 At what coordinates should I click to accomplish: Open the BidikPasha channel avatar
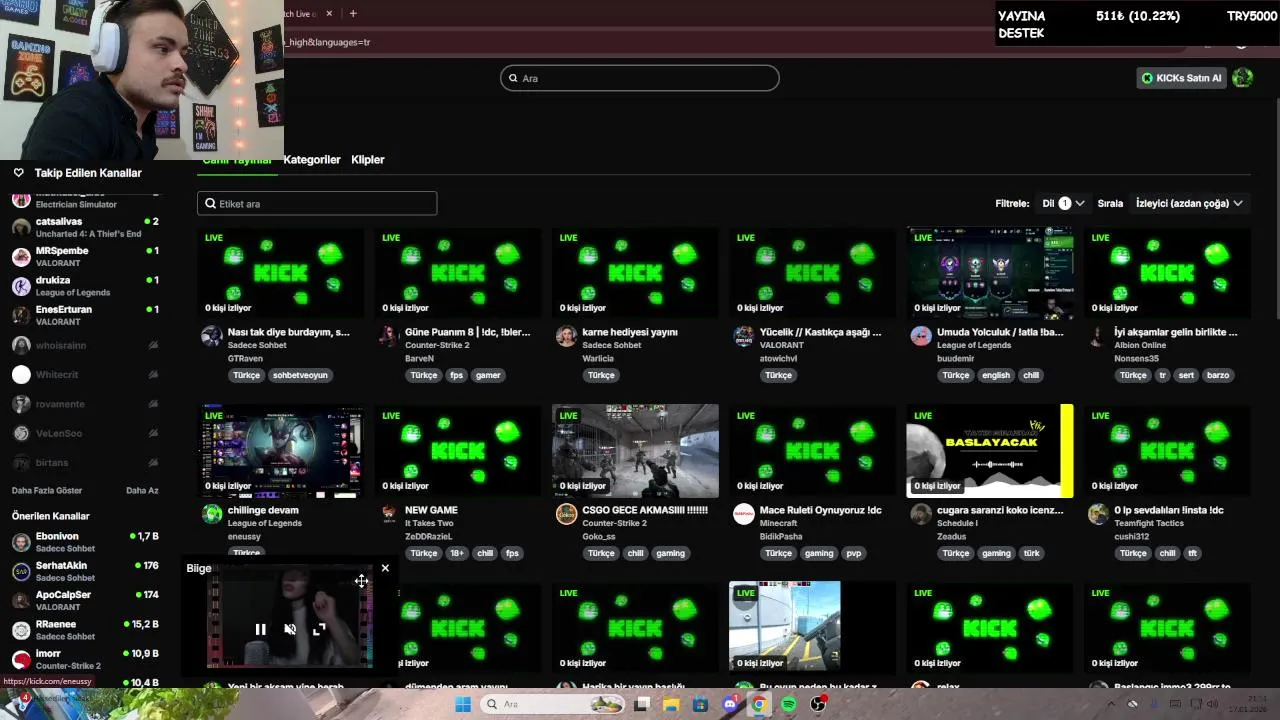click(x=743, y=514)
